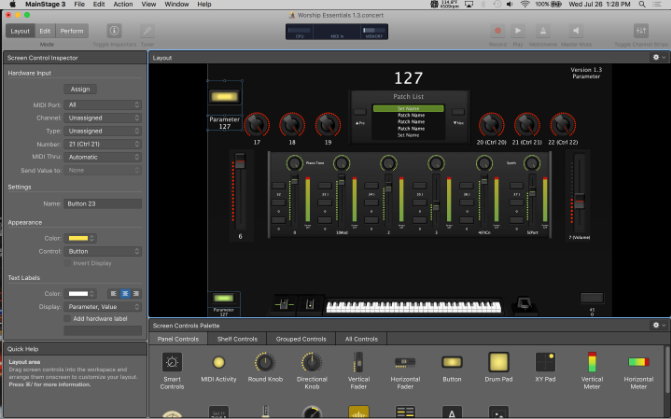The width and height of the screenshot is (671, 419).
Task: Open the File menu
Action: pyautogui.click(x=79, y=4)
